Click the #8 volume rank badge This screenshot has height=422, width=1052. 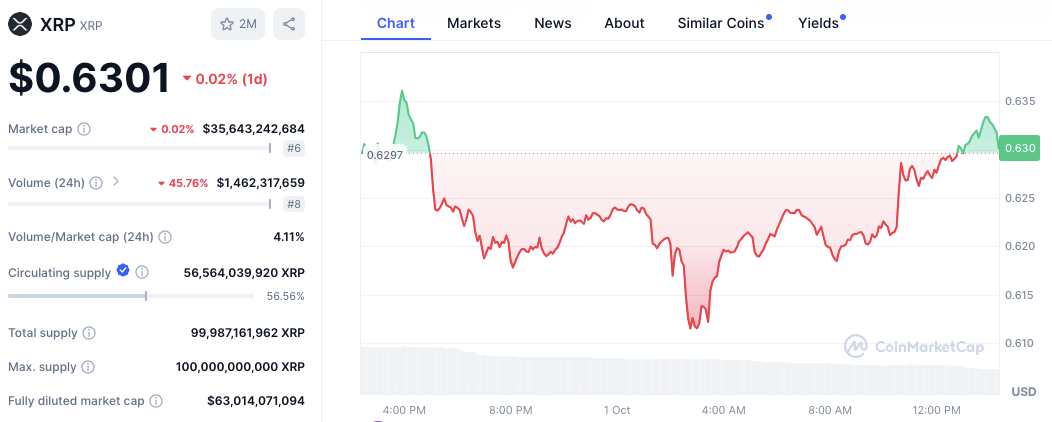pyautogui.click(x=294, y=204)
